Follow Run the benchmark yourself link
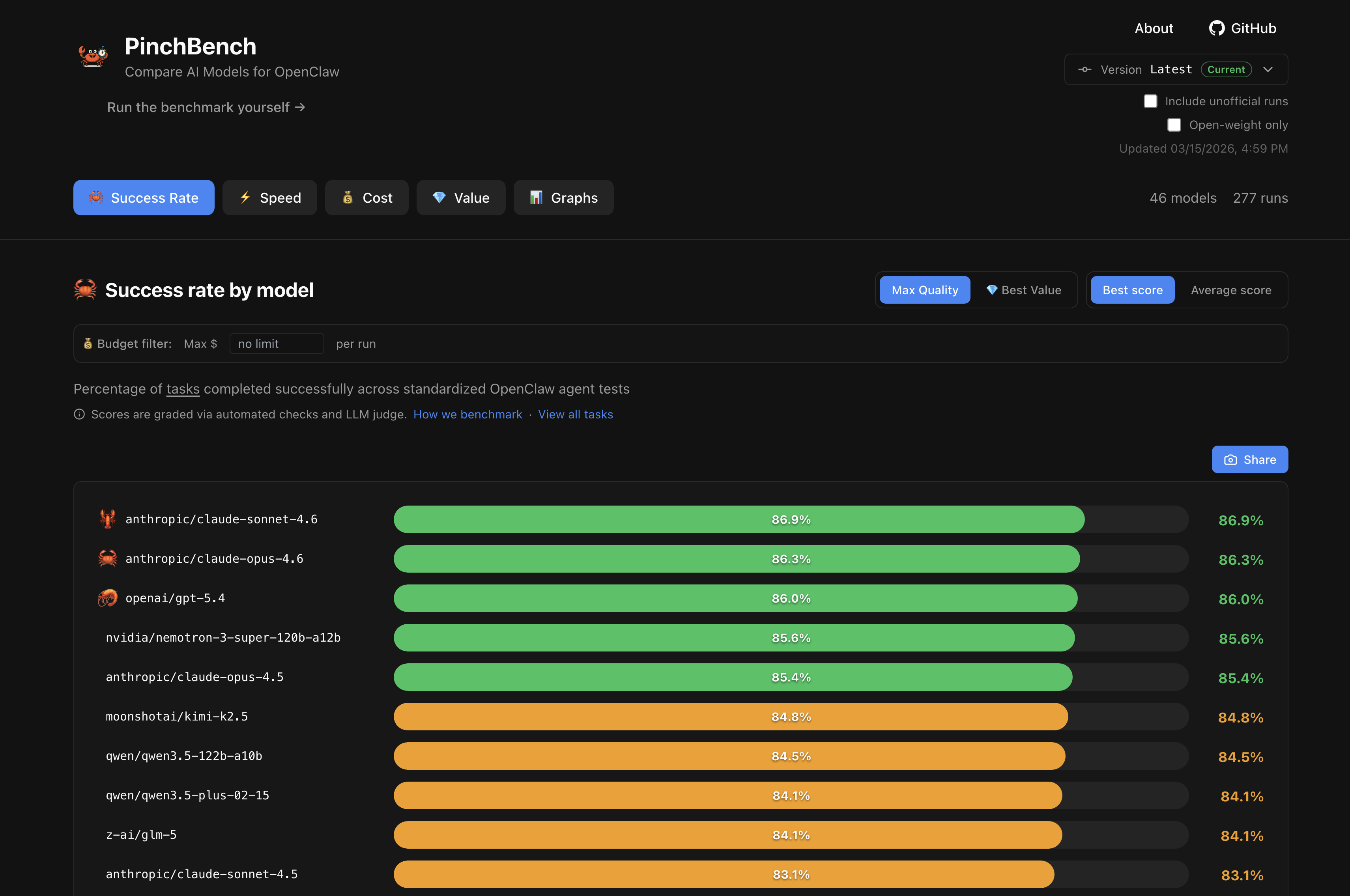1350x896 pixels. coord(206,107)
